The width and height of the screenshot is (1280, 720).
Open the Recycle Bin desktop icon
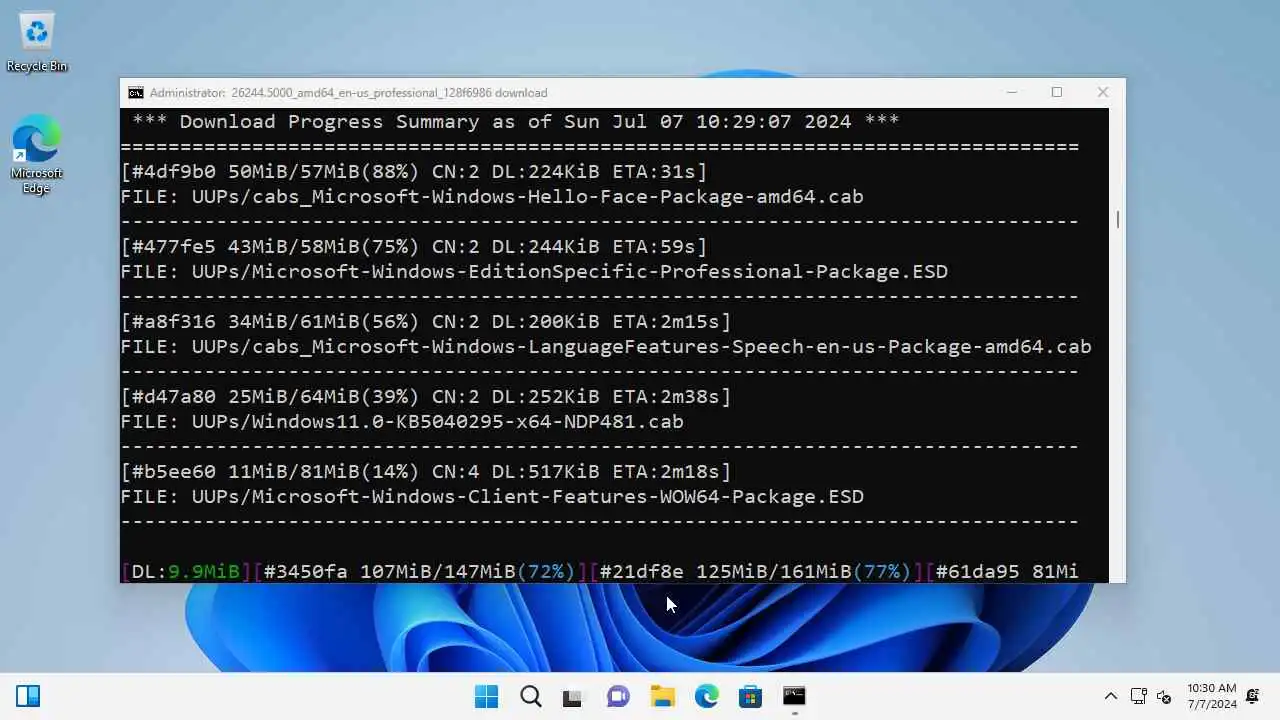pos(37,42)
